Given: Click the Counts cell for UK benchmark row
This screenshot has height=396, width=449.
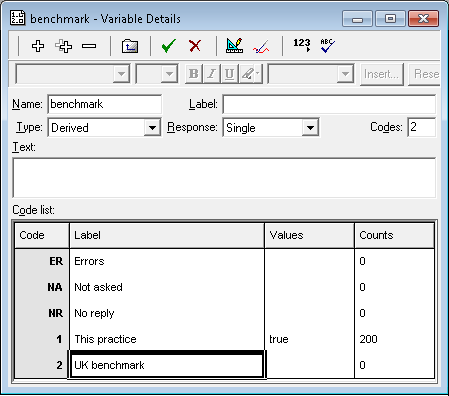Looking at the screenshot, I should coord(394,365).
